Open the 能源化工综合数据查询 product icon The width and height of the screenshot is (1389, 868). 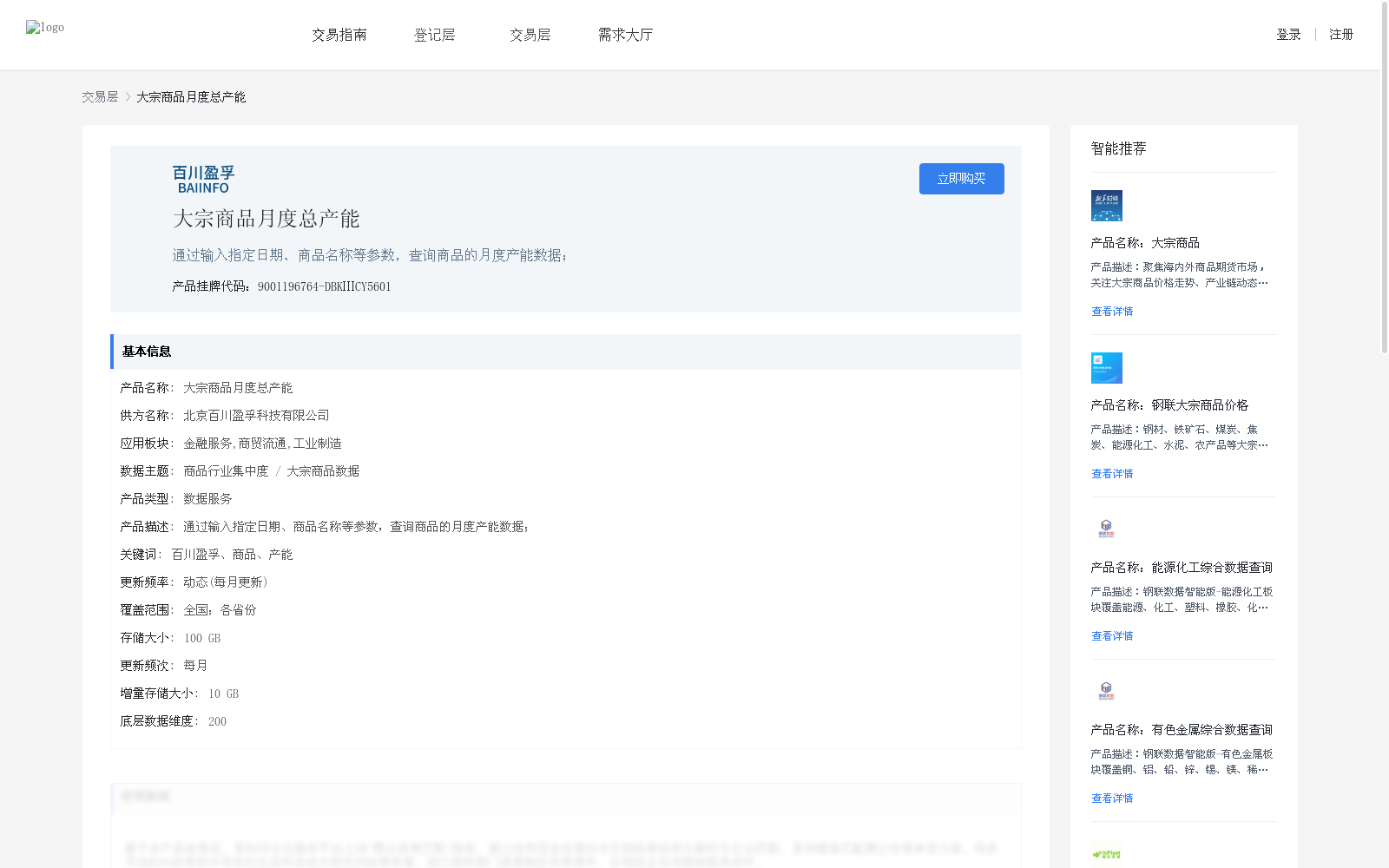1107,530
